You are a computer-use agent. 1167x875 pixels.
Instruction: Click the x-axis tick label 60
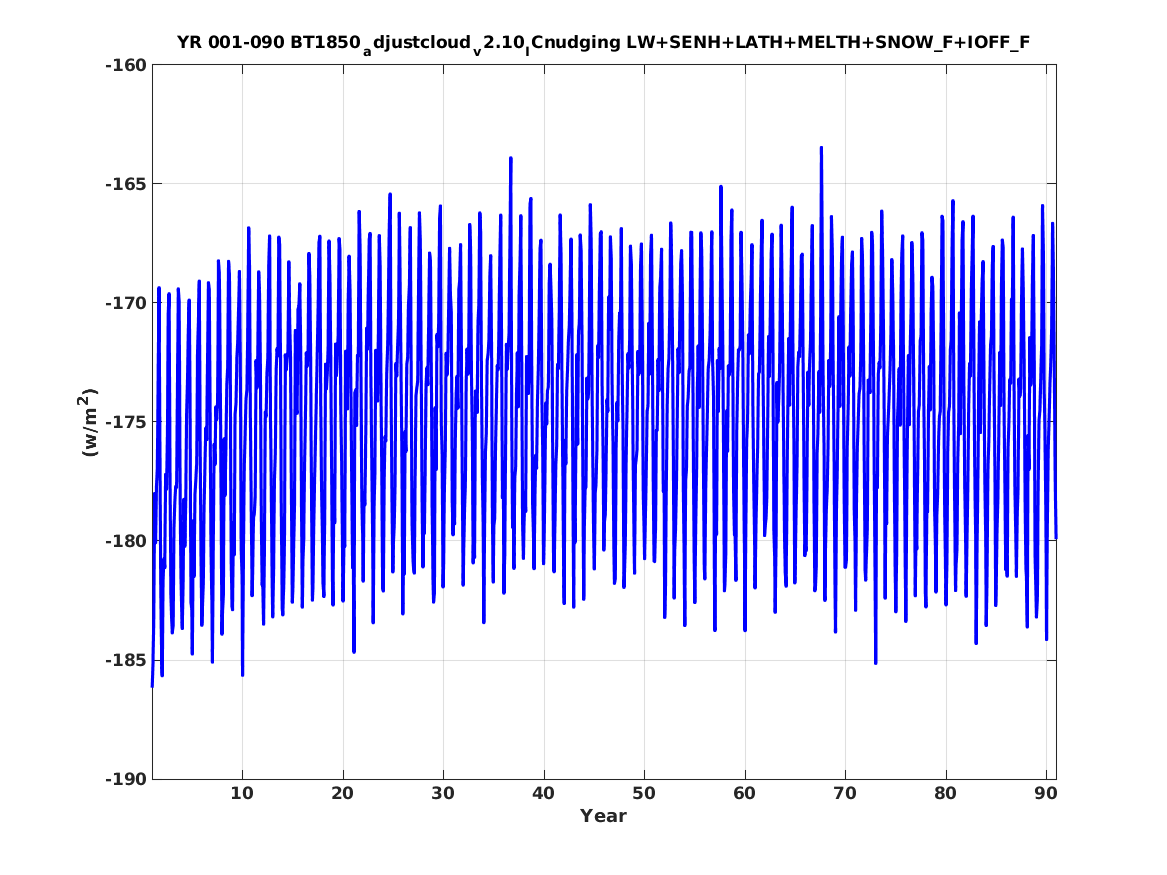tap(744, 794)
